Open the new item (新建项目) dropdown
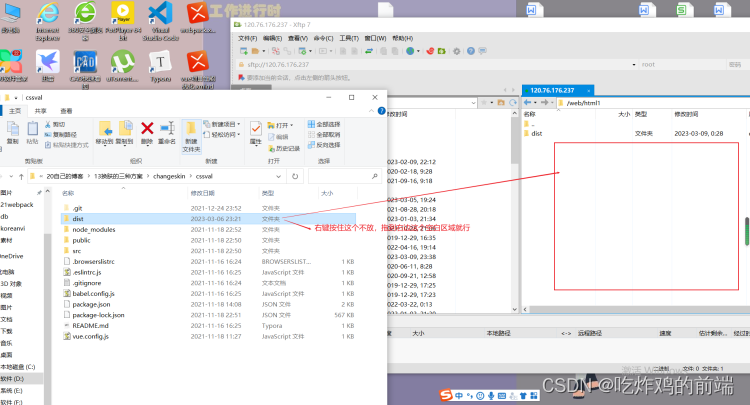The height and width of the screenshot is (405, 750). (x=222, y=124)
